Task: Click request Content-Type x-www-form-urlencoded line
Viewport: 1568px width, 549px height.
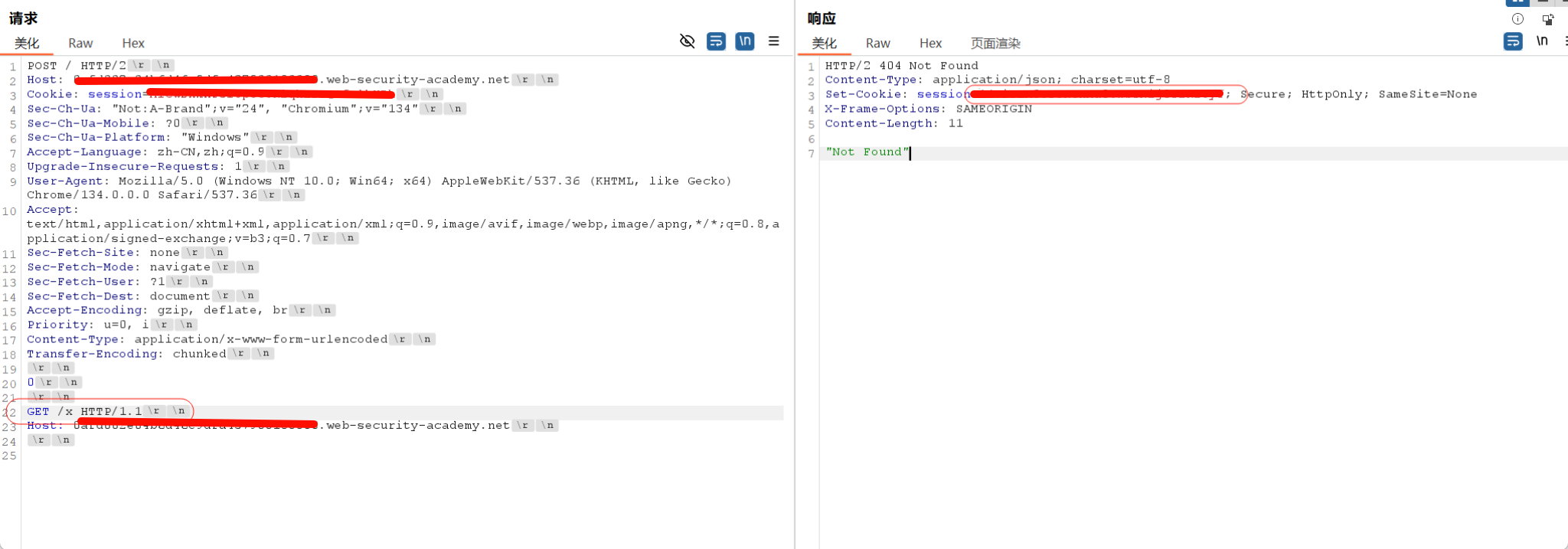Action: (x=207, y=339)
